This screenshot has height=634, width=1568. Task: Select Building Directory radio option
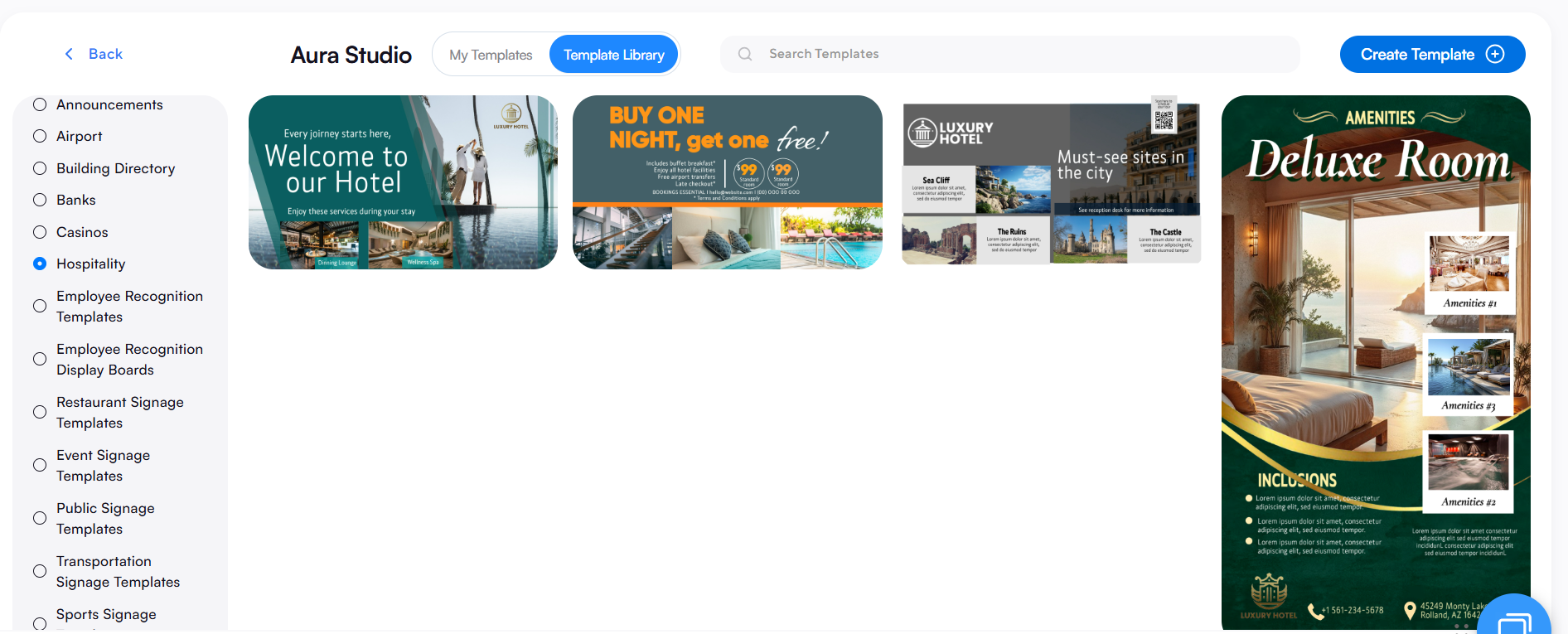40,168
